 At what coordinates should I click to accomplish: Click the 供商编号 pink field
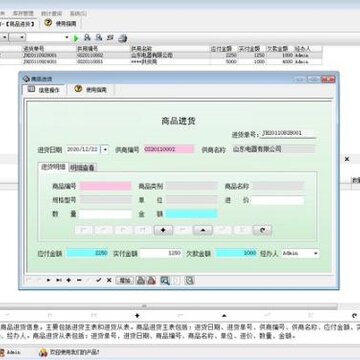(169, 149)
